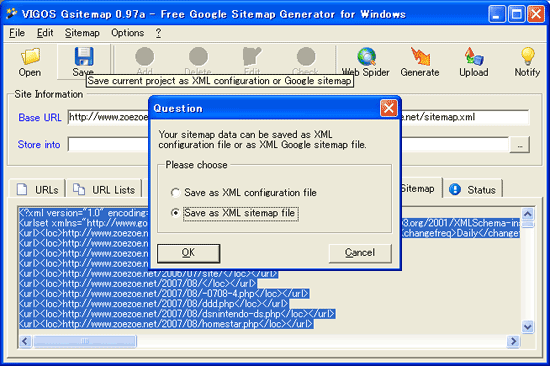Close the Question dialog with X
Viewport: 550px width, 366px height.
click(x=389, y=108)
